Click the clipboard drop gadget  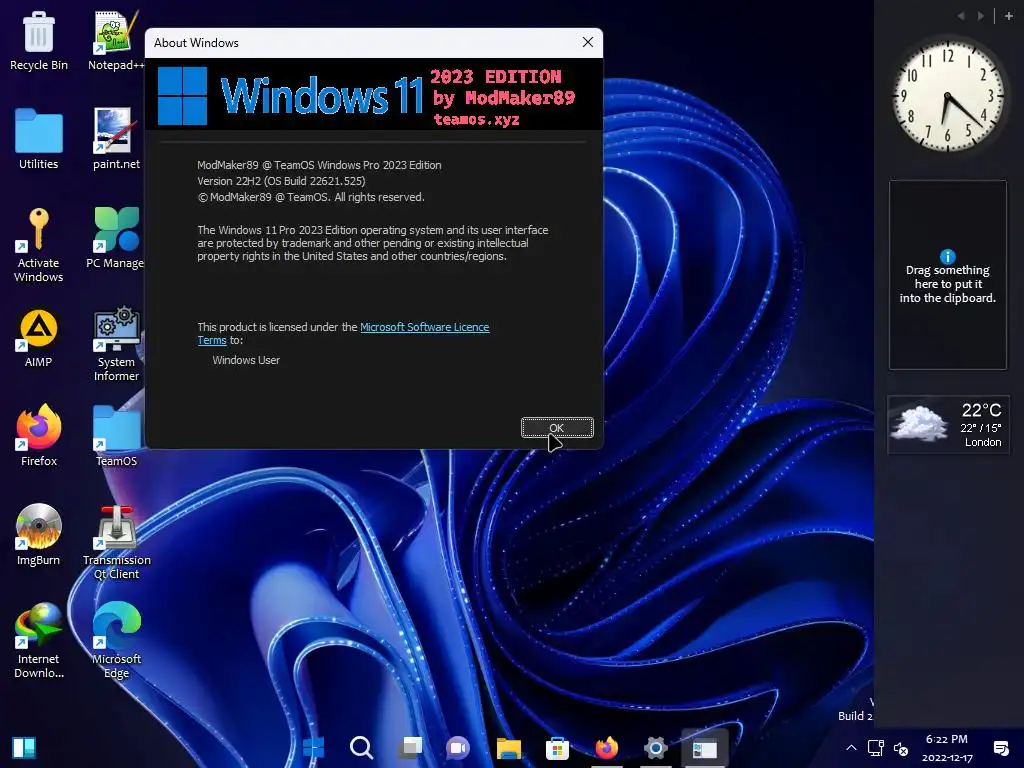(948, 275)
